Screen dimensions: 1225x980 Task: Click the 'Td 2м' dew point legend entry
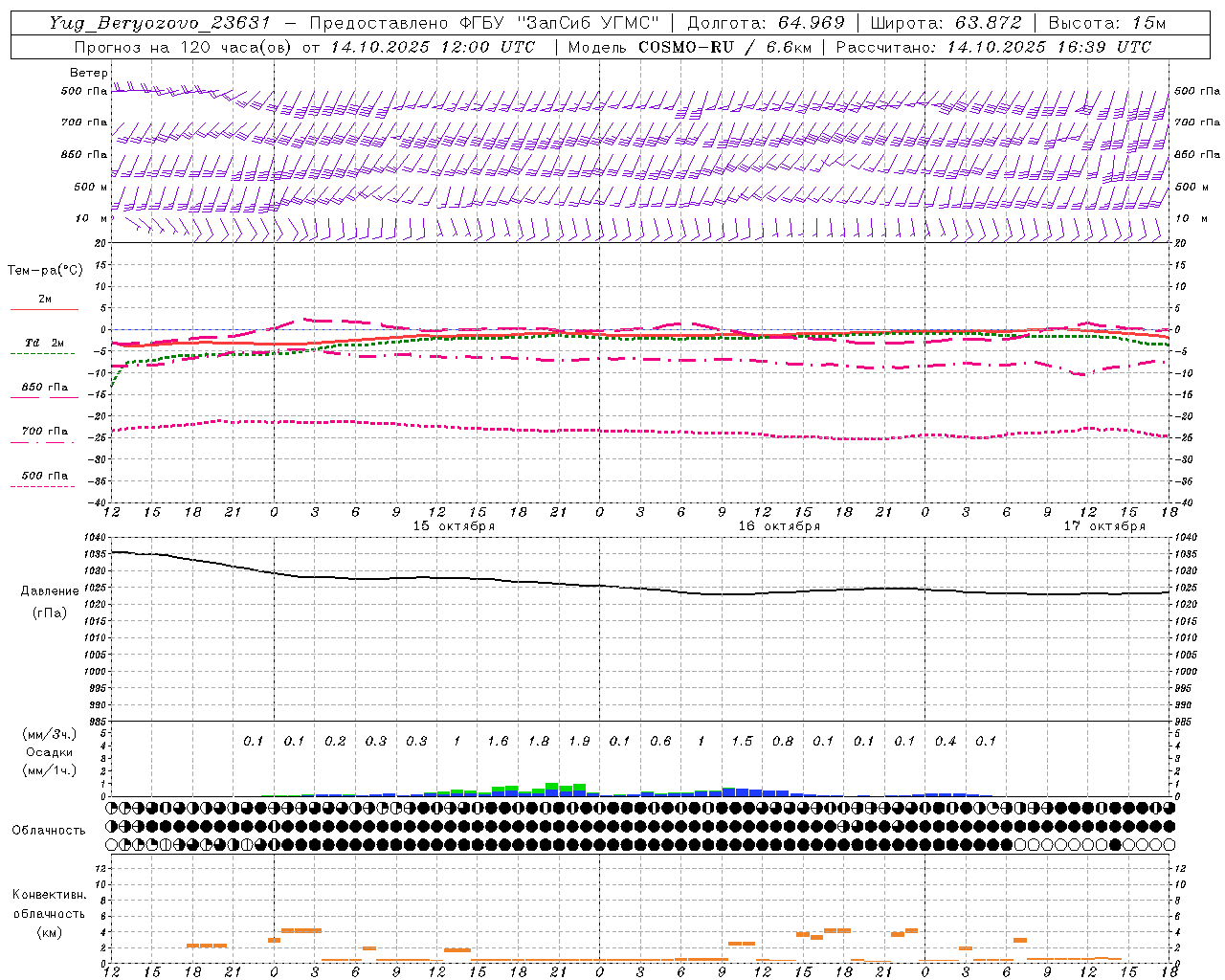click(45, 343)
